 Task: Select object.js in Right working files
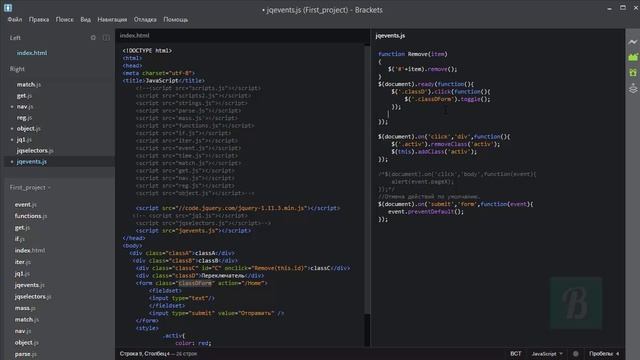tap(28, 129)
